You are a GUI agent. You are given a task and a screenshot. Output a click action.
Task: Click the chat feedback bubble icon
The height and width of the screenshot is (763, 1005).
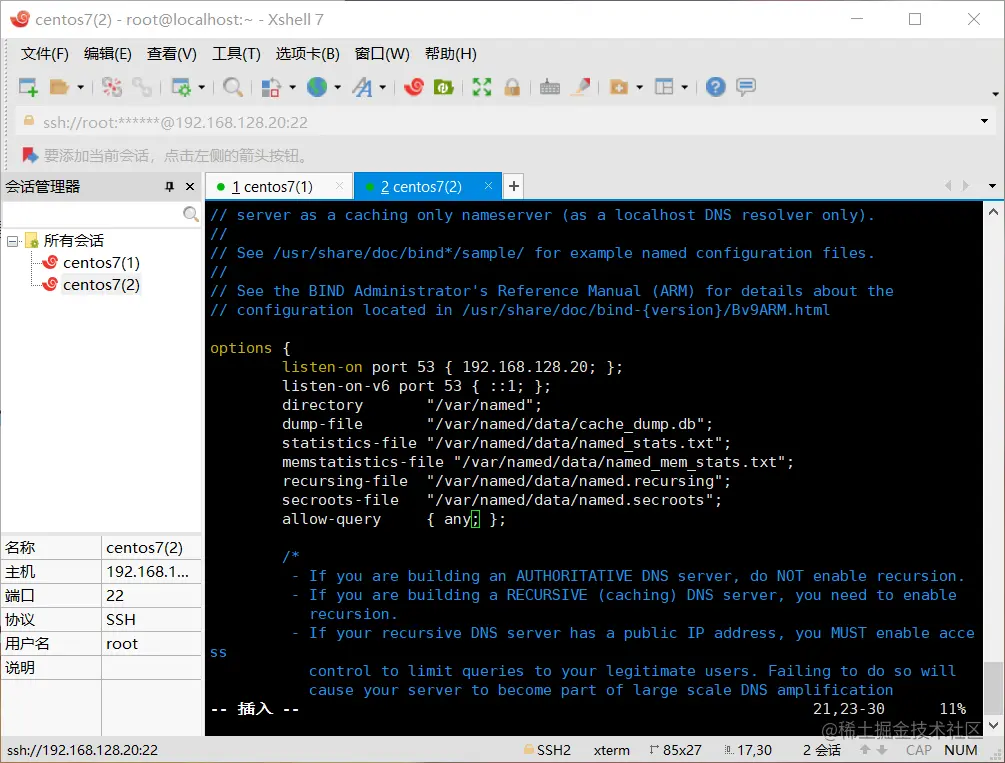(745, 87)
